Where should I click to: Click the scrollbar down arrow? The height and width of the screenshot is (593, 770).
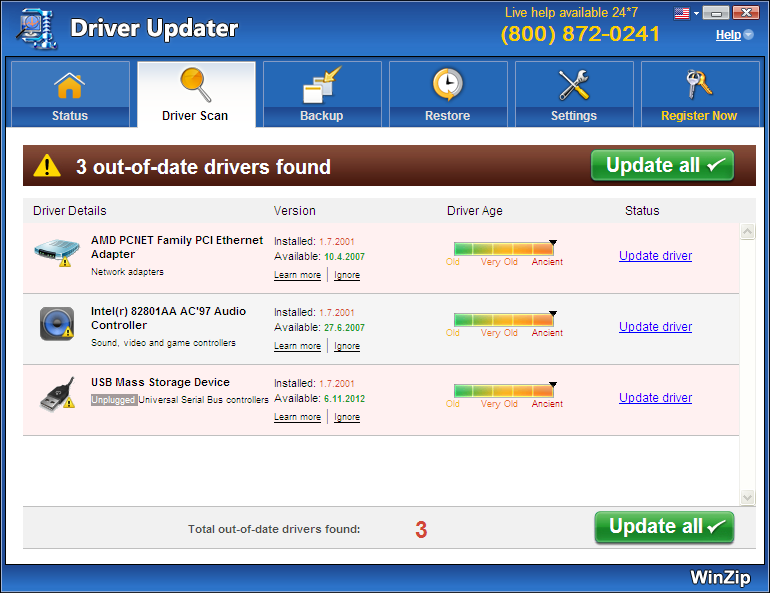(747, 497)
